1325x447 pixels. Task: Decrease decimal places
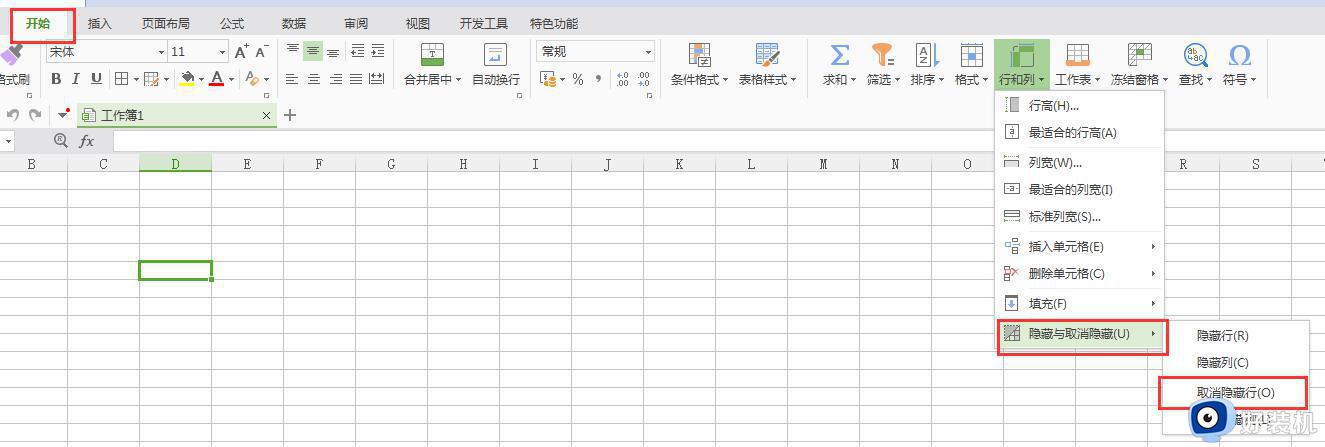coord(643,79)
